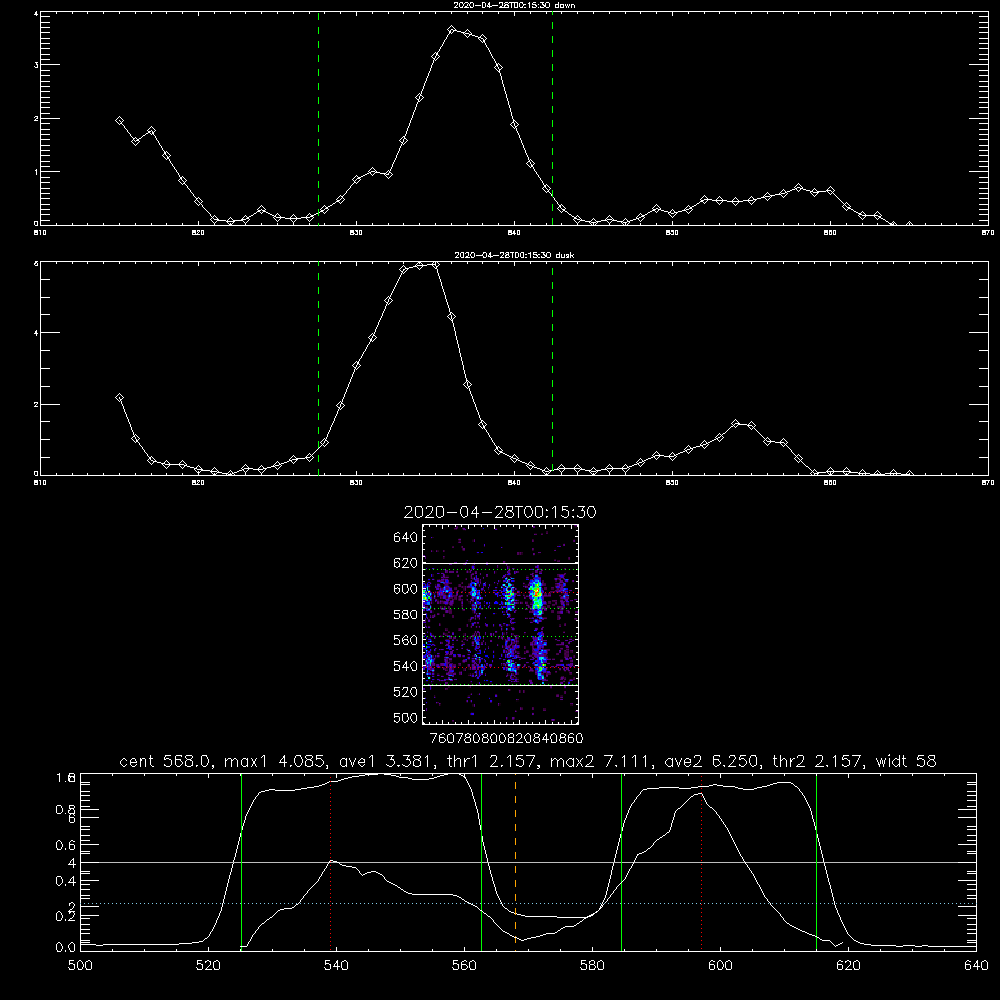Click the red dotted peak line near 597
This screenshot has height=1000, width=1000.
[x=702, y=861]
